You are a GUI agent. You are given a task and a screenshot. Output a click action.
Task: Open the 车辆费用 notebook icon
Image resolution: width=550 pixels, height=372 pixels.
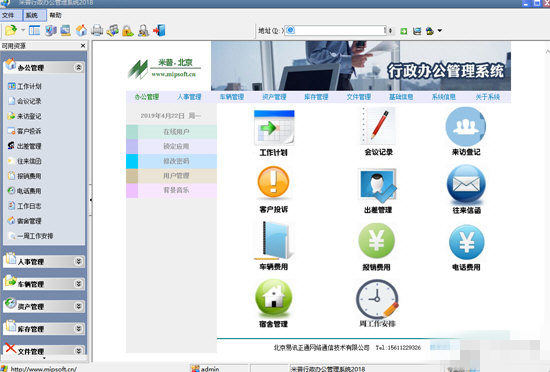[274, 241]
